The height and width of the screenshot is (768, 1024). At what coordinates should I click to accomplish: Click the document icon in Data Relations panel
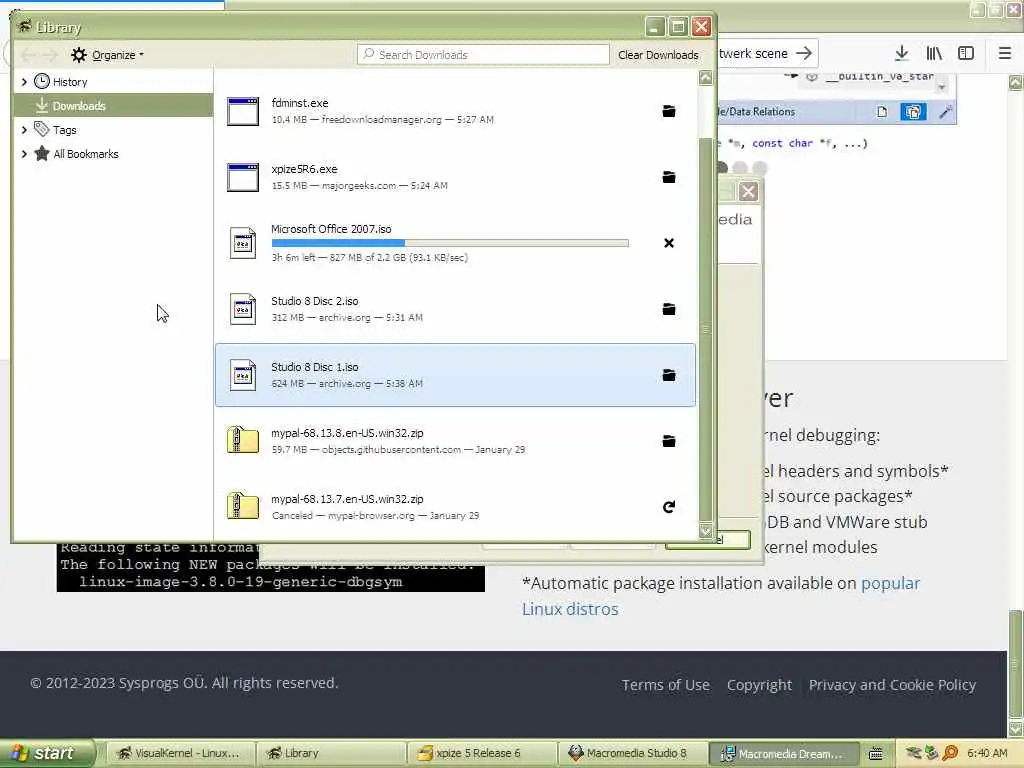point(882,112)
